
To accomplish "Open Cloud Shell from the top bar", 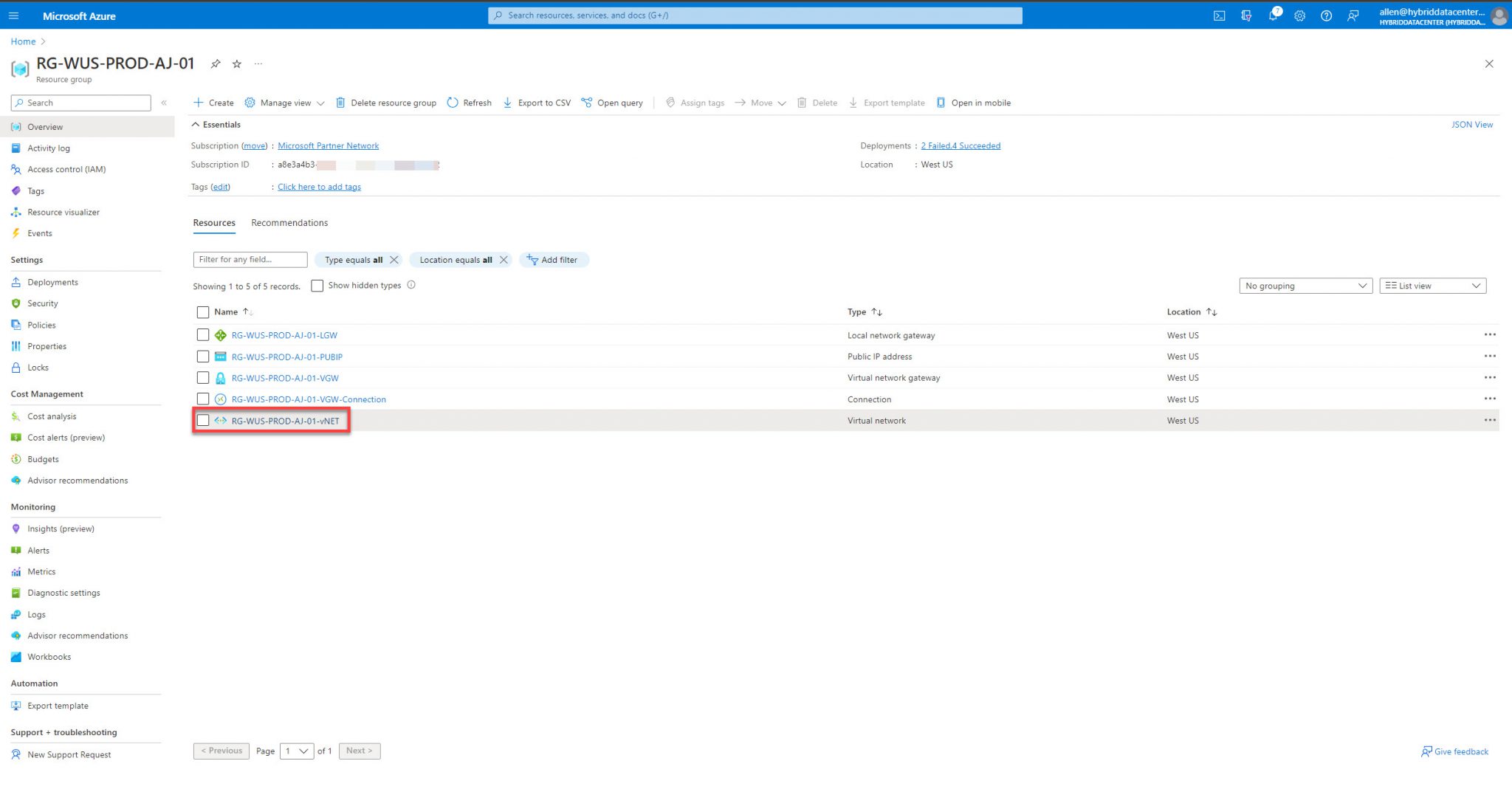I will 1219,15.
